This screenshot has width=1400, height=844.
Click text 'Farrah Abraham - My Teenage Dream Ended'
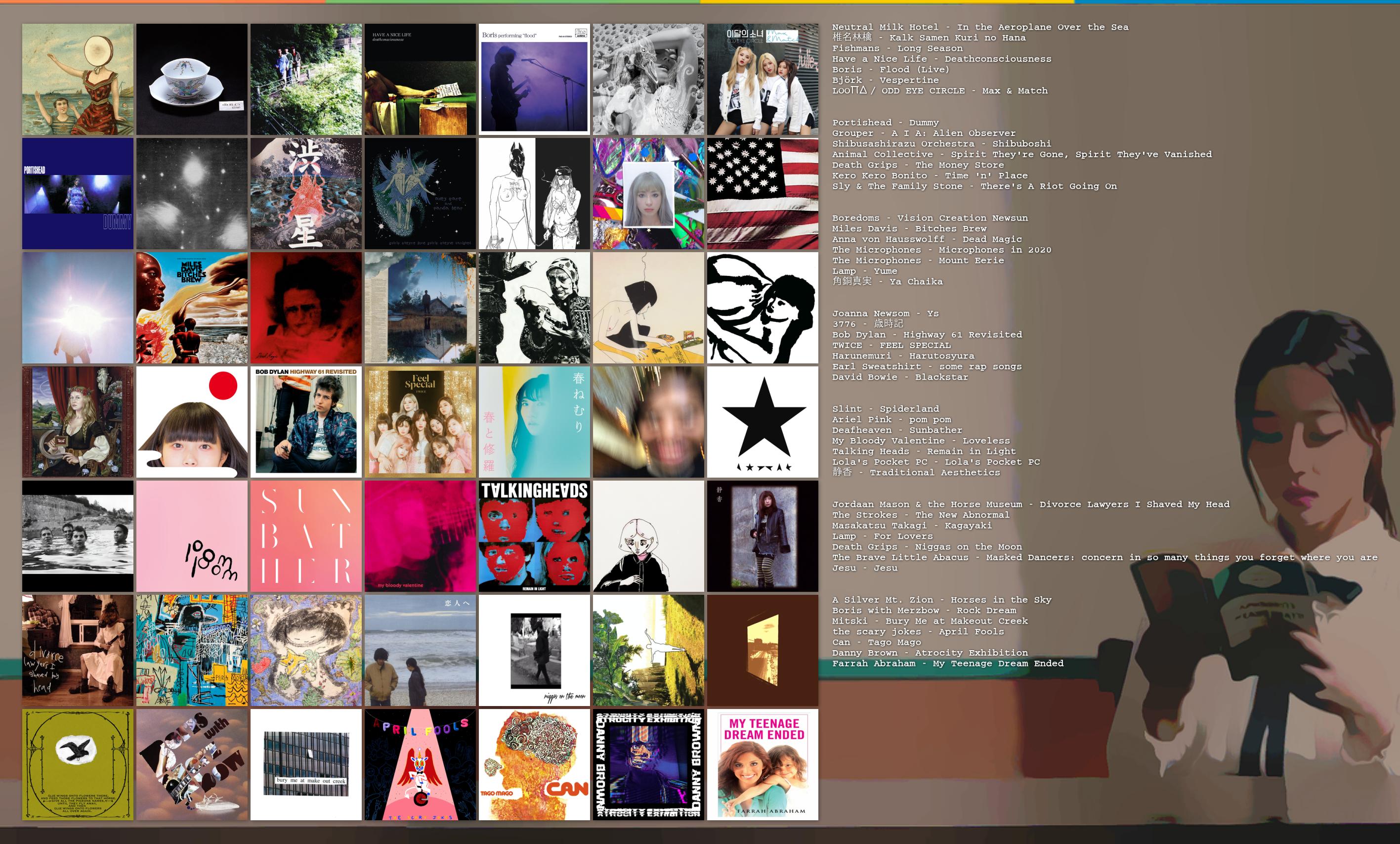click(948, 664)
